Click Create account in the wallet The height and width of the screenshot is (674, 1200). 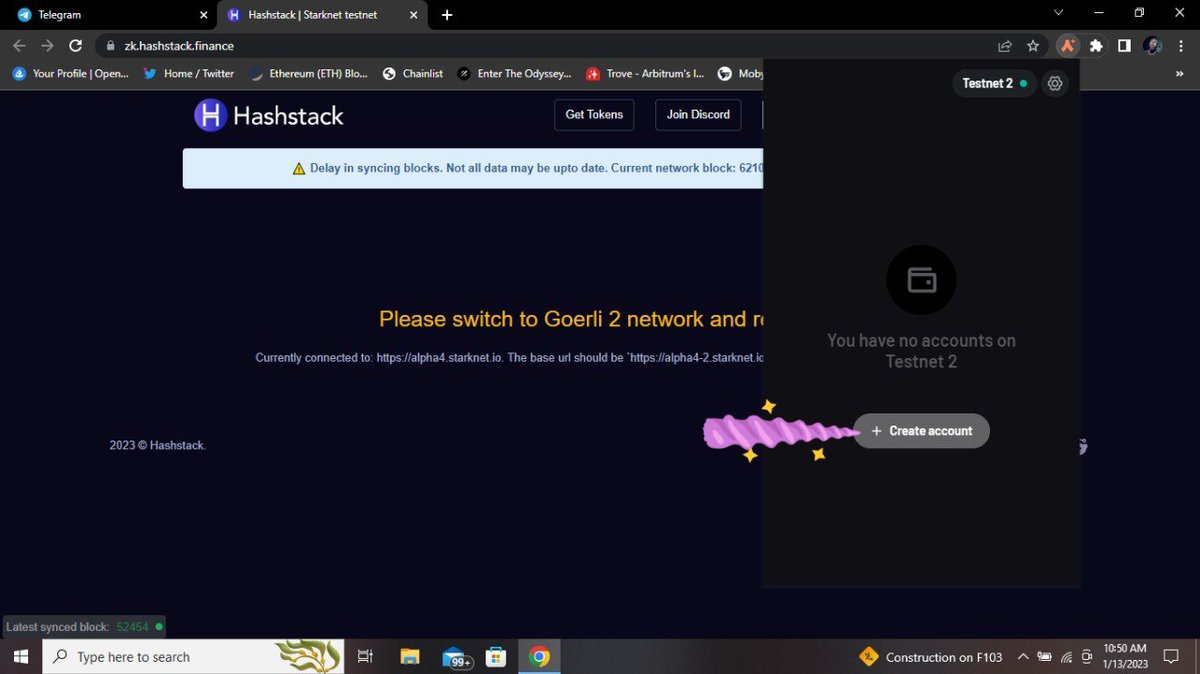(921, 431)
